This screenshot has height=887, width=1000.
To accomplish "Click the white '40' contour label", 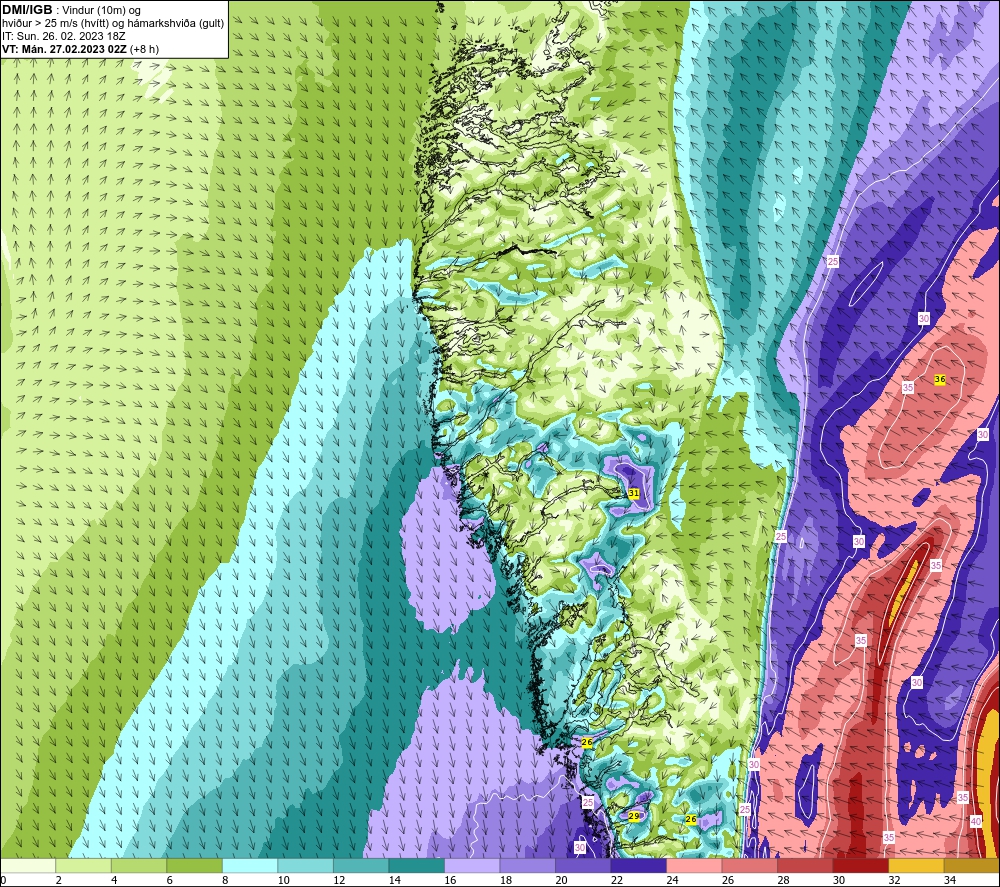I will click(976, 822).
